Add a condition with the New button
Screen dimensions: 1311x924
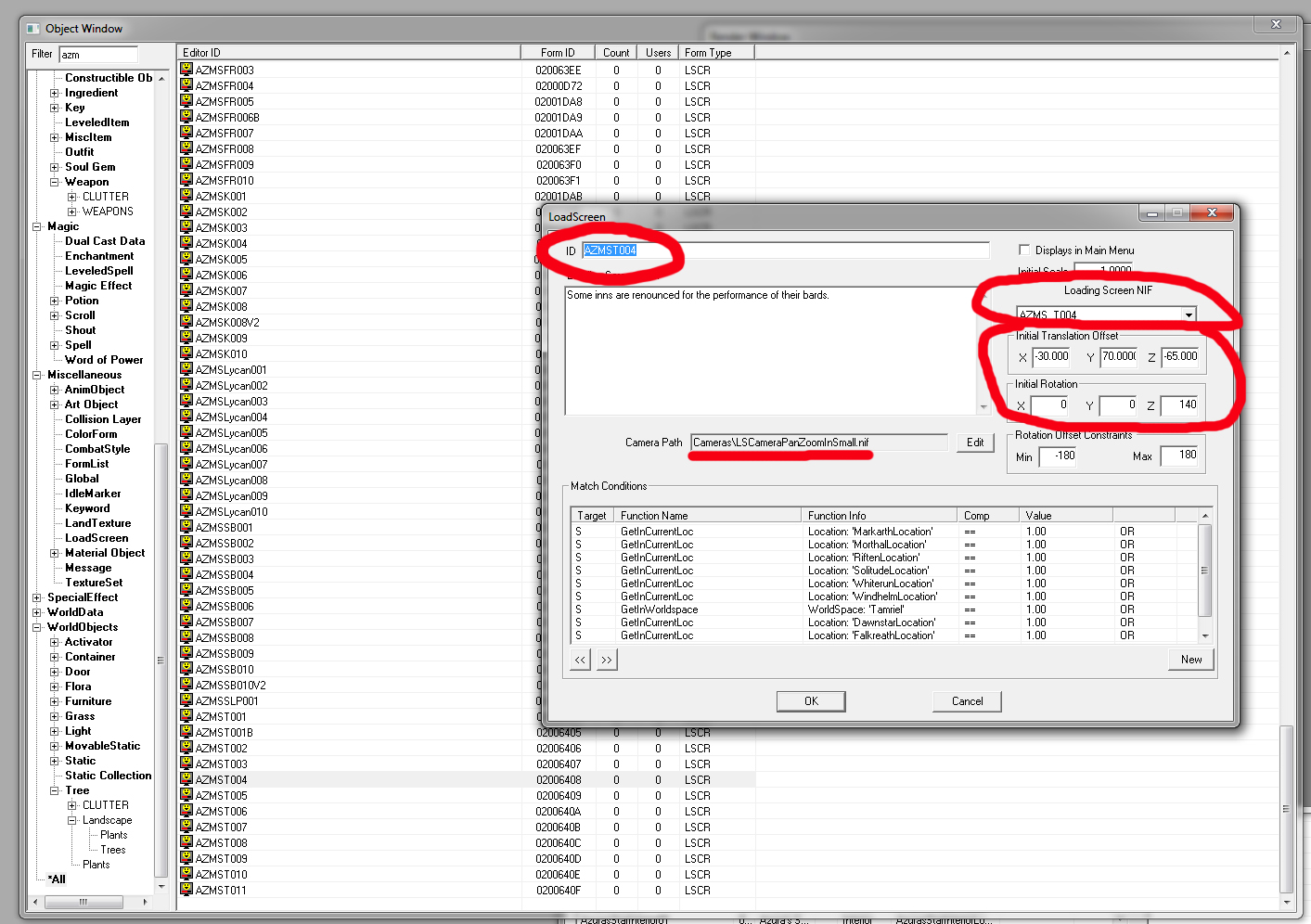(1191, 660)
